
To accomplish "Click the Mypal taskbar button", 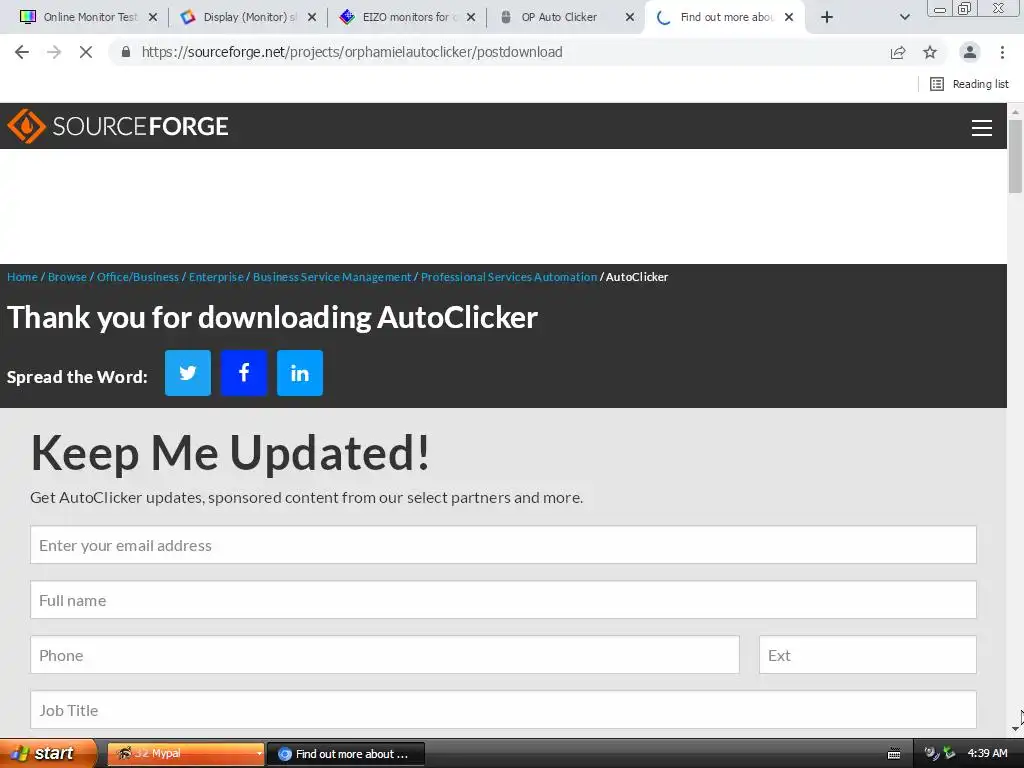I will click(186, 754).
